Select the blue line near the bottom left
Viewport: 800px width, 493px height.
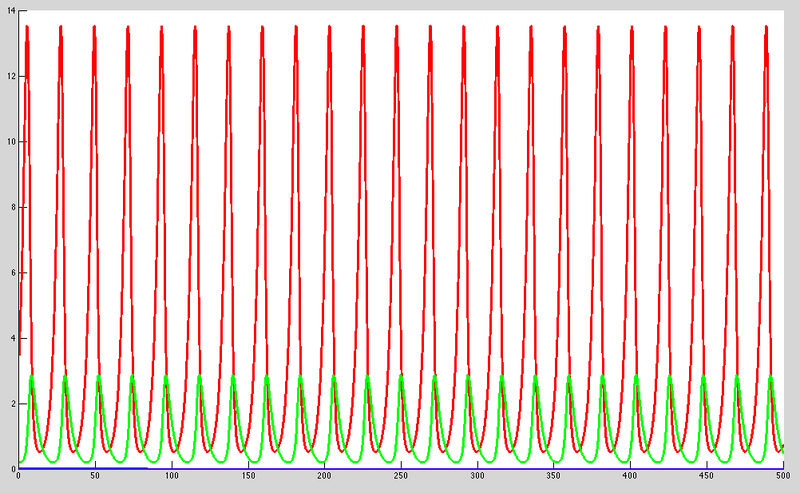[x=80, y=467]
